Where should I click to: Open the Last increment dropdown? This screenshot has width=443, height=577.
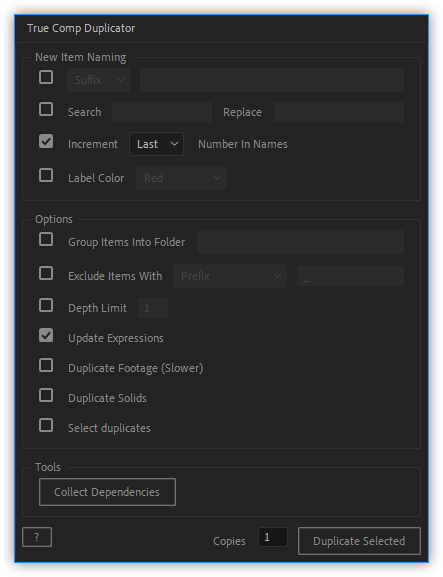click(156, 144)
